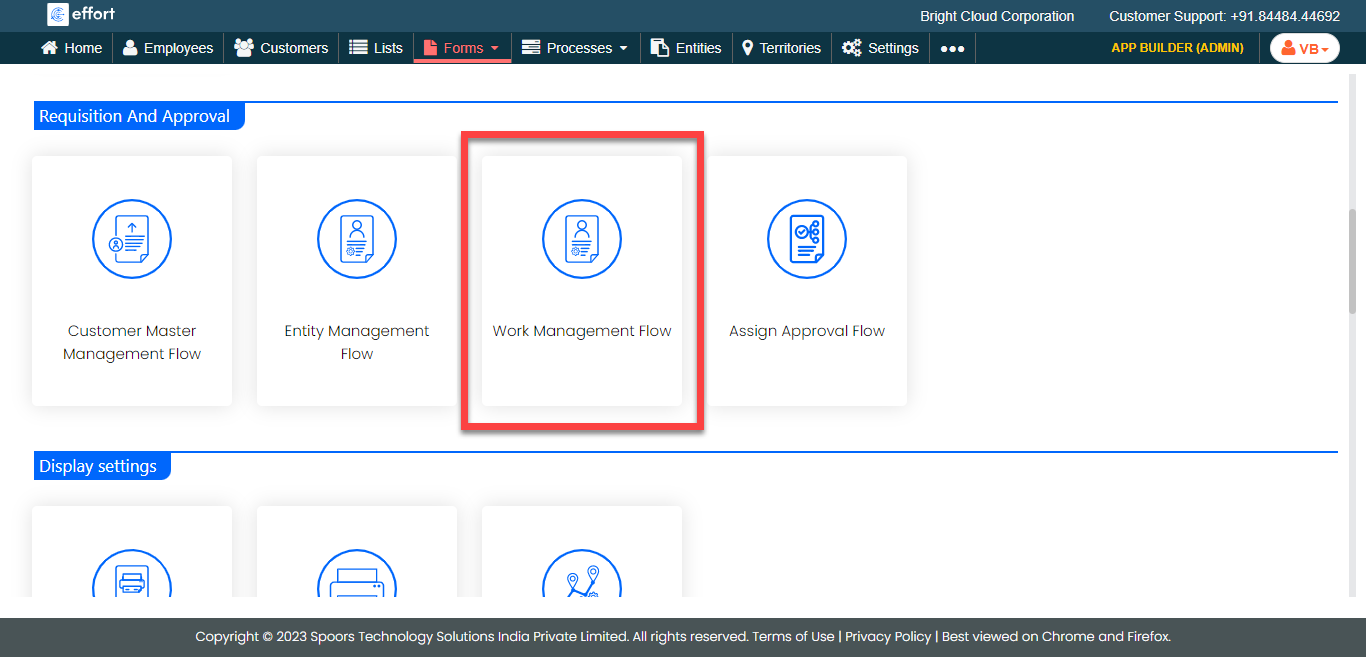Select the Work Management Flow icon
Image resolution: width=1366 pixels, height=657 pixels.
pos(582,240)
